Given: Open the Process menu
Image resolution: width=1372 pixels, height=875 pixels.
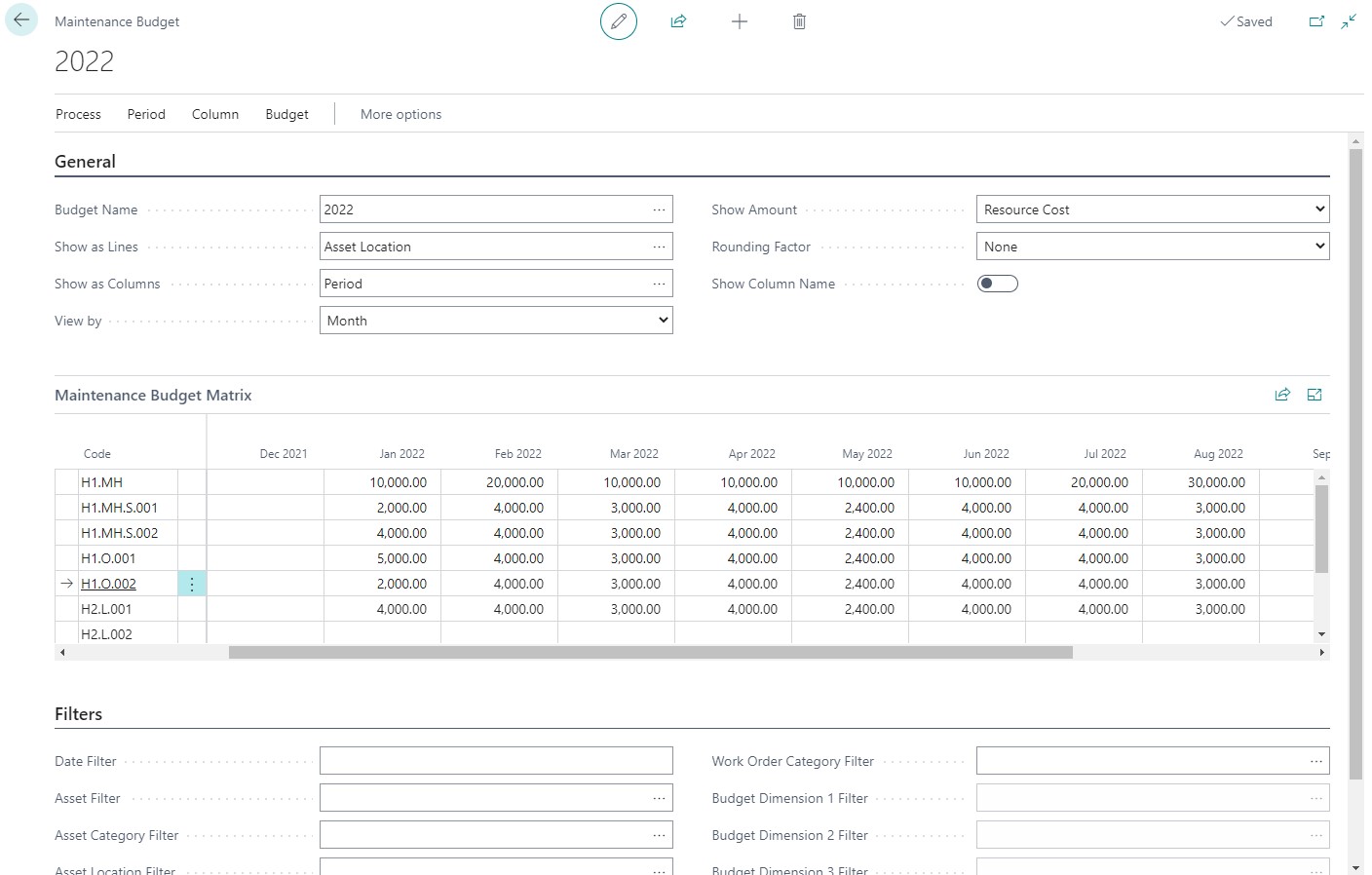Looking at the screenshot, I should pos(78,114).
